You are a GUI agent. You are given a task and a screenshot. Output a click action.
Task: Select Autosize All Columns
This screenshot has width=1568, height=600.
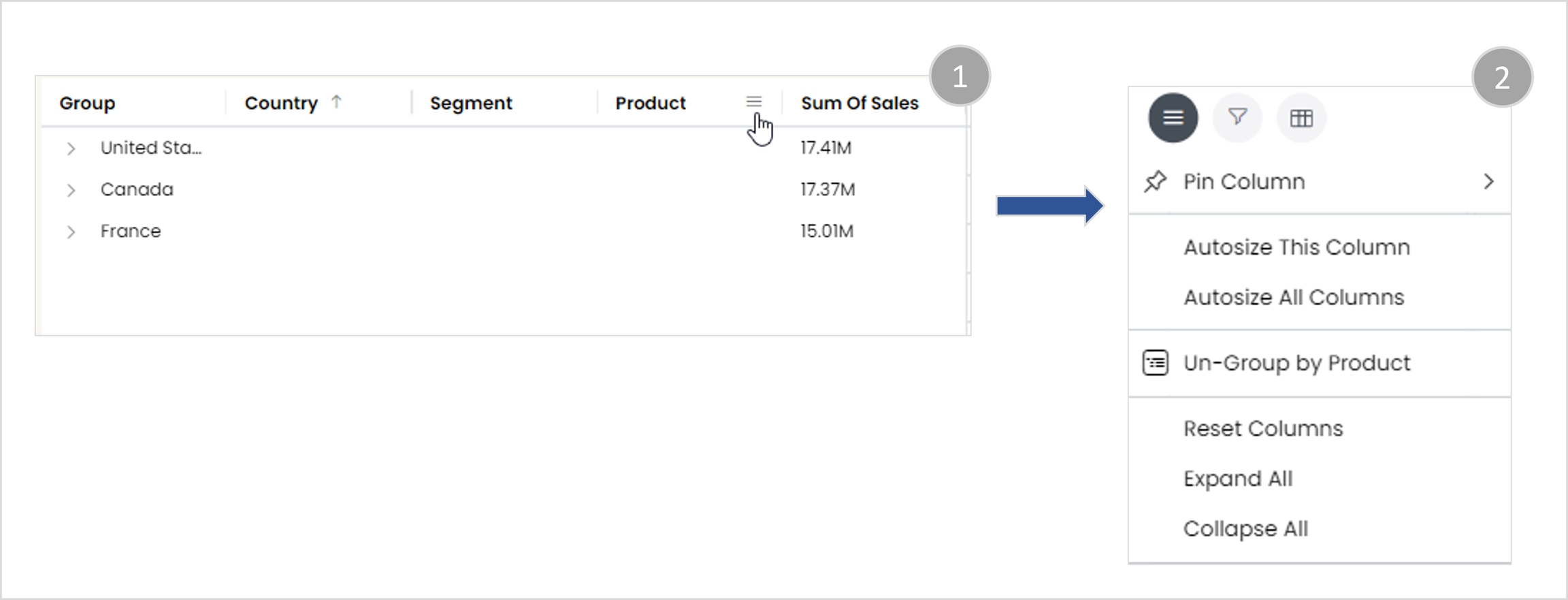point(1293,298)
